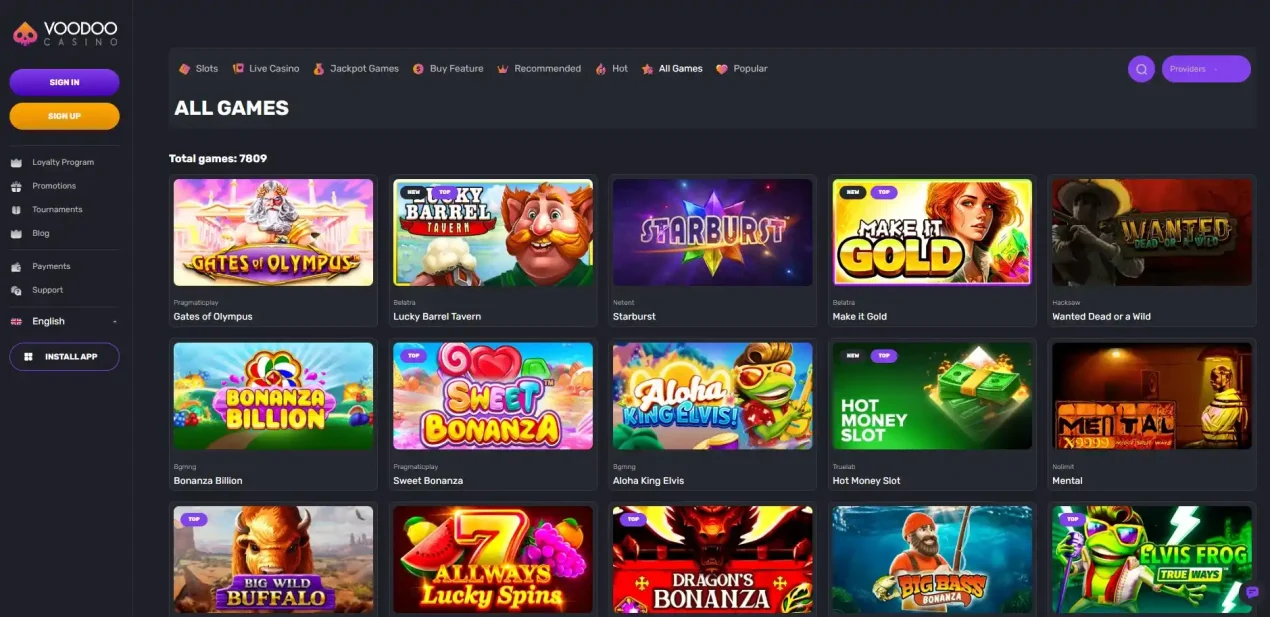The width and height of the screenshot is (1270, 617).
Task: Open the Gates of Olympus game thumbnail
Action: 273,232
